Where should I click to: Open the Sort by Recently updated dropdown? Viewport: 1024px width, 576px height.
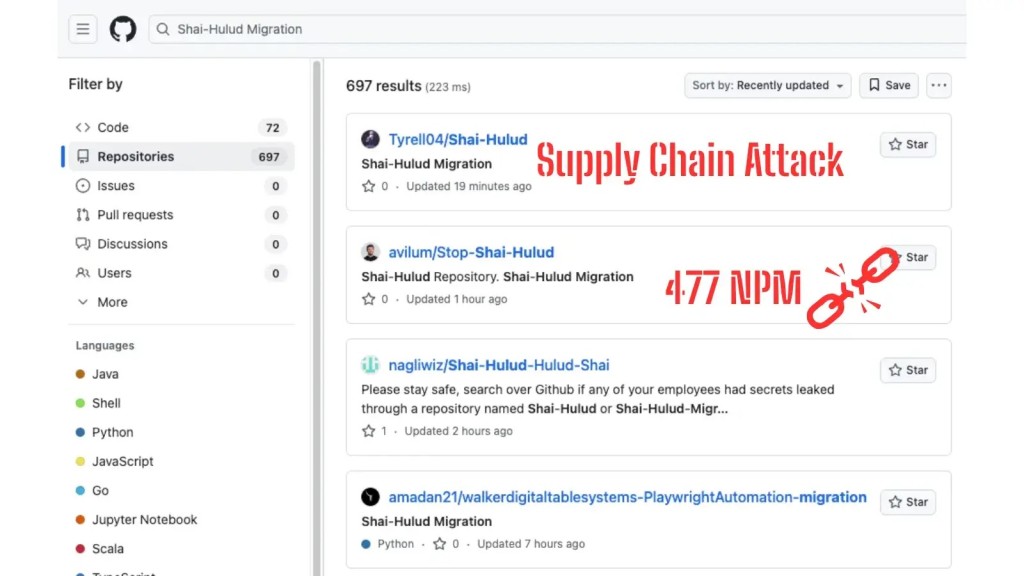tap(766, 85)
